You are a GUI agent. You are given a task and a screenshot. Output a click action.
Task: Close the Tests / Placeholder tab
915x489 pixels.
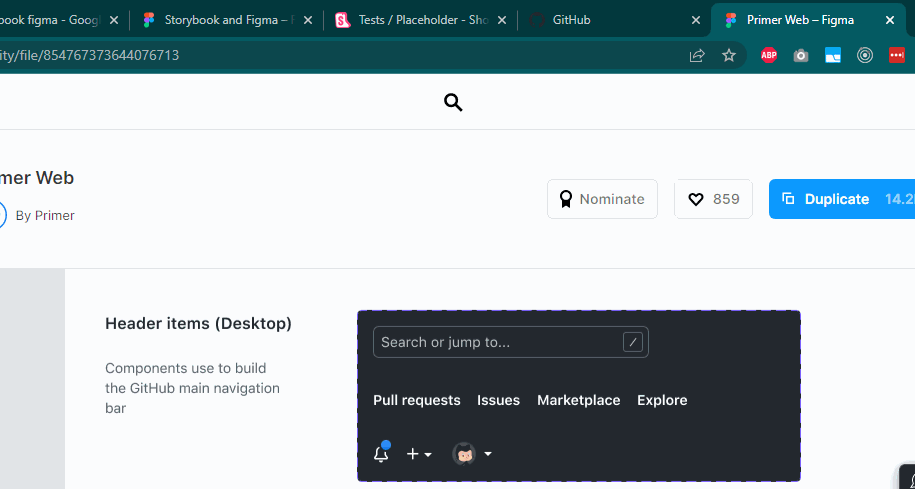502,20
